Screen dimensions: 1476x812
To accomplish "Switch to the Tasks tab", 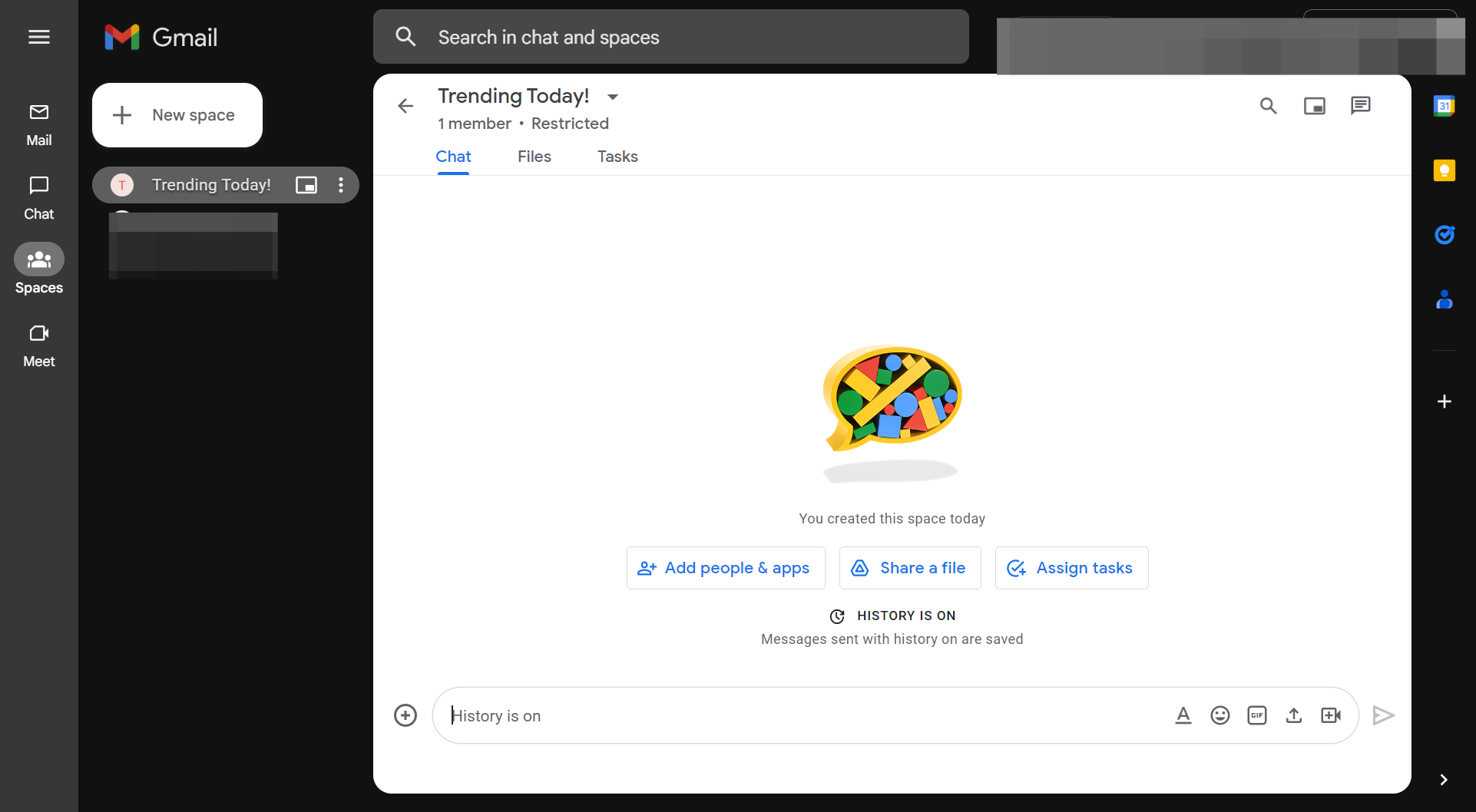I will pyautogui.click(x=617, y=157).
